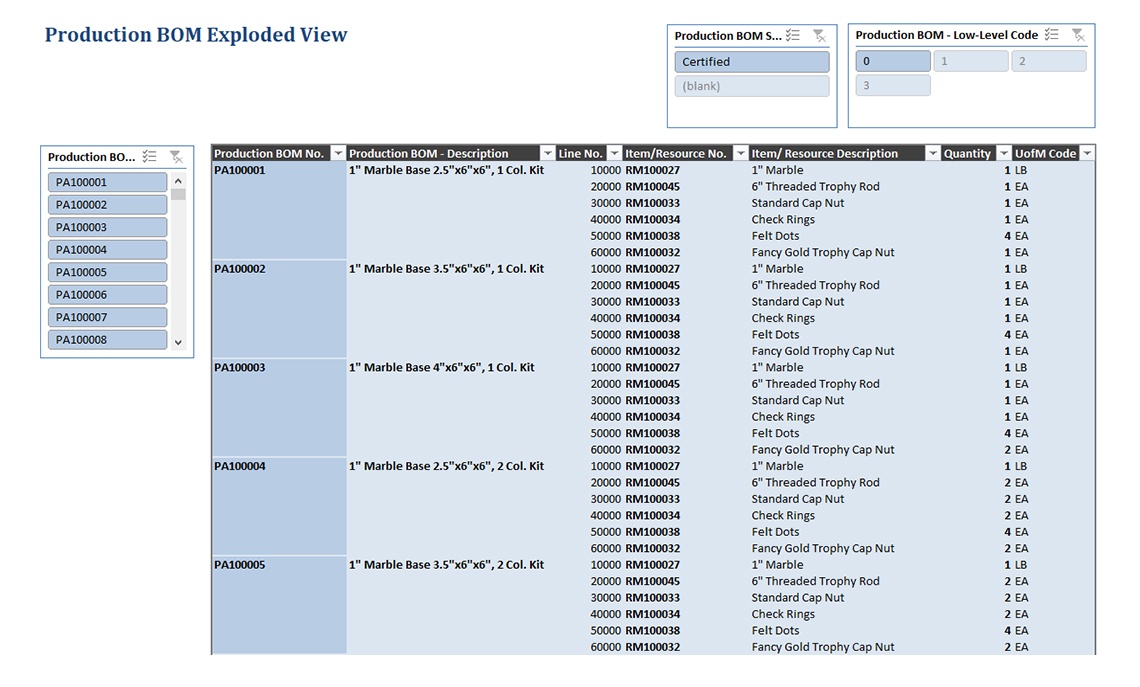The height and width of the screenshot is (687, 1140).
Task: Select Certified in status slicer
Action: [752, 62]
